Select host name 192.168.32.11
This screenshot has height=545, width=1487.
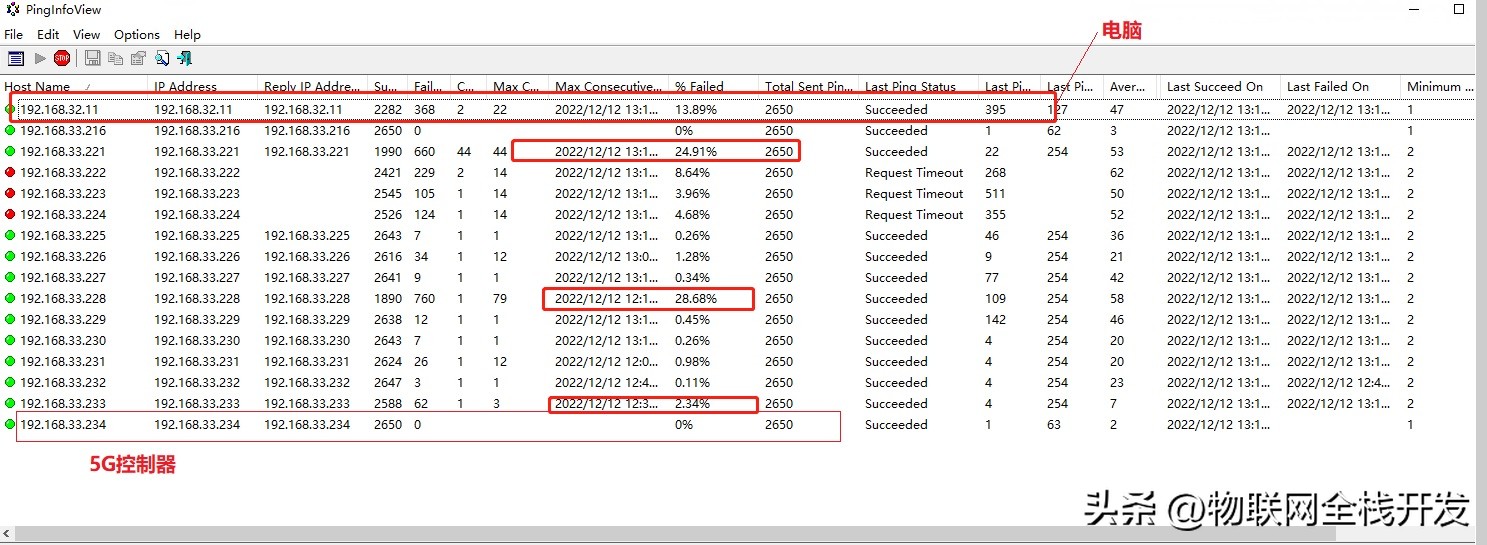pyautogui.click(x=59, y=110)
